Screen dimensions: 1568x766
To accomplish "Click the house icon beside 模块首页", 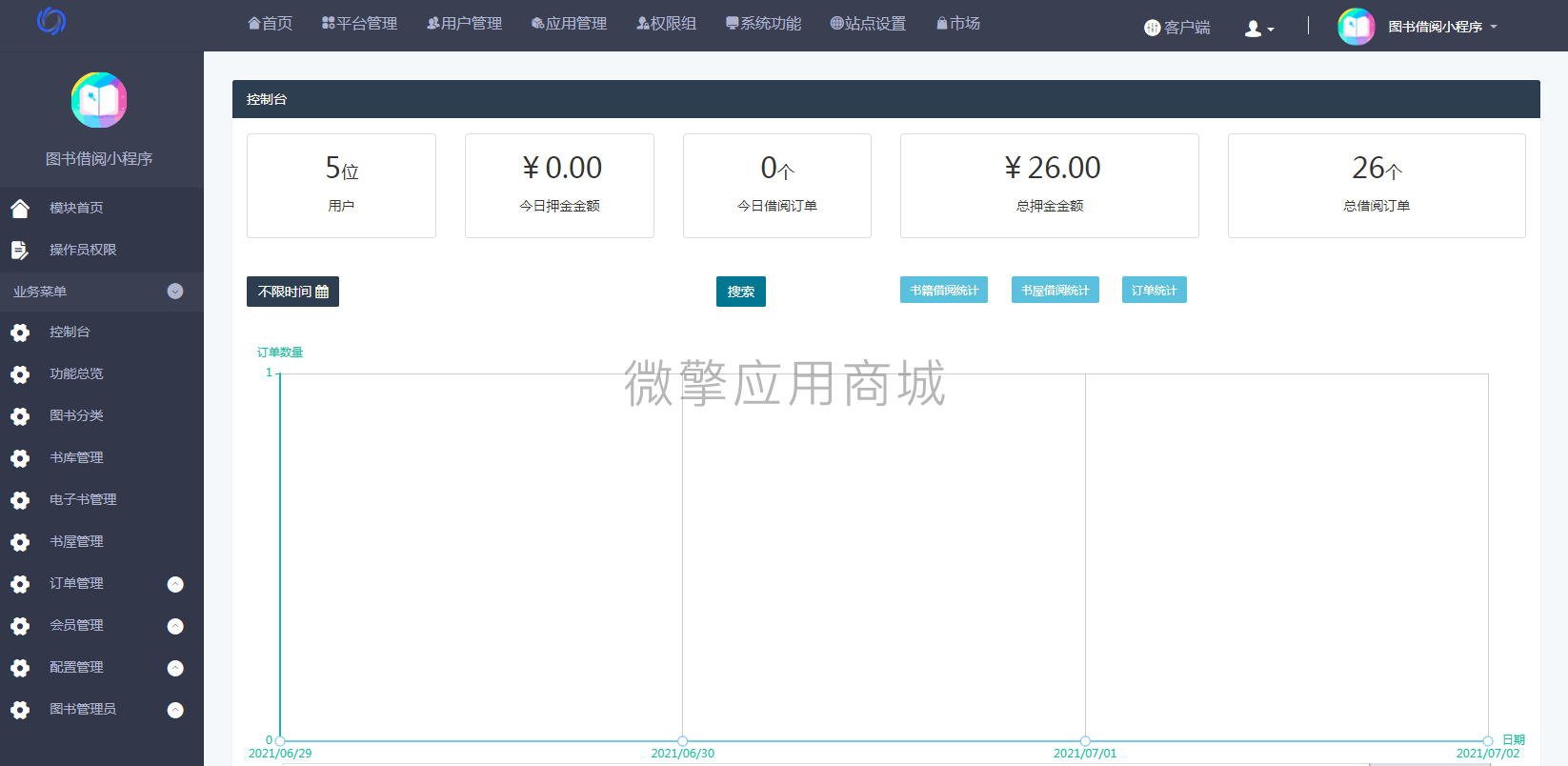I will [20, 208].
